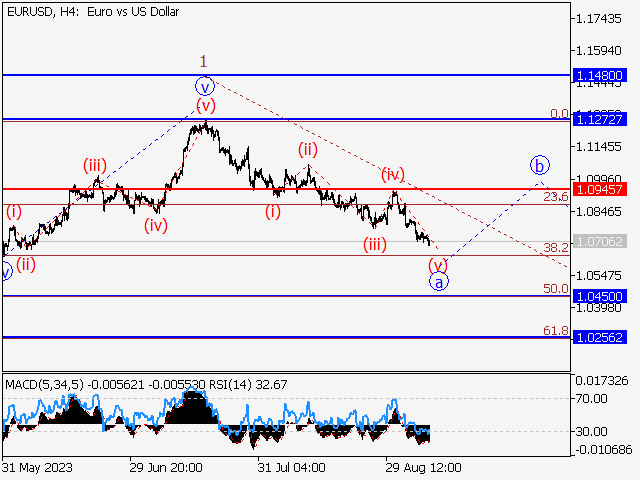The image size is (640, 480).
Task: Click the 1.15940 price axis value
Action: [x=598, y=51]
